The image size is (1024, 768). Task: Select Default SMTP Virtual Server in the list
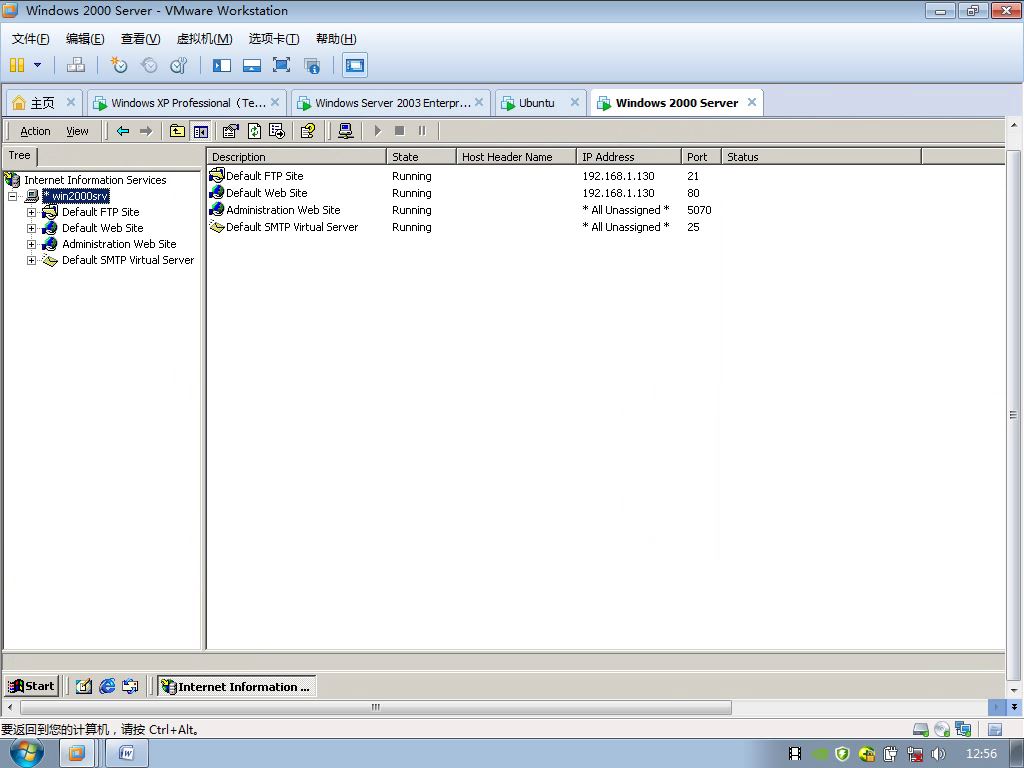(x=292, y=227)
